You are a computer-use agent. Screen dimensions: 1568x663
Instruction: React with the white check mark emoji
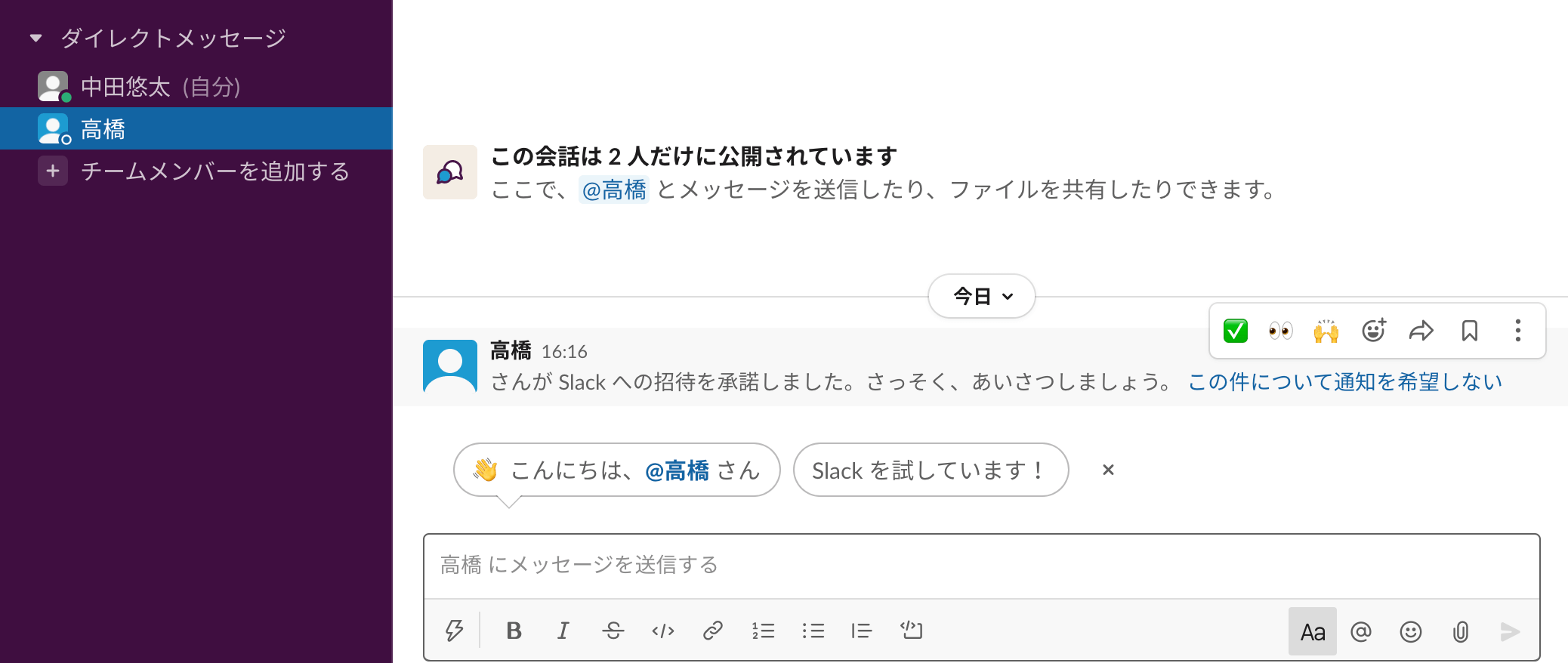click(x=1234, y=330)
